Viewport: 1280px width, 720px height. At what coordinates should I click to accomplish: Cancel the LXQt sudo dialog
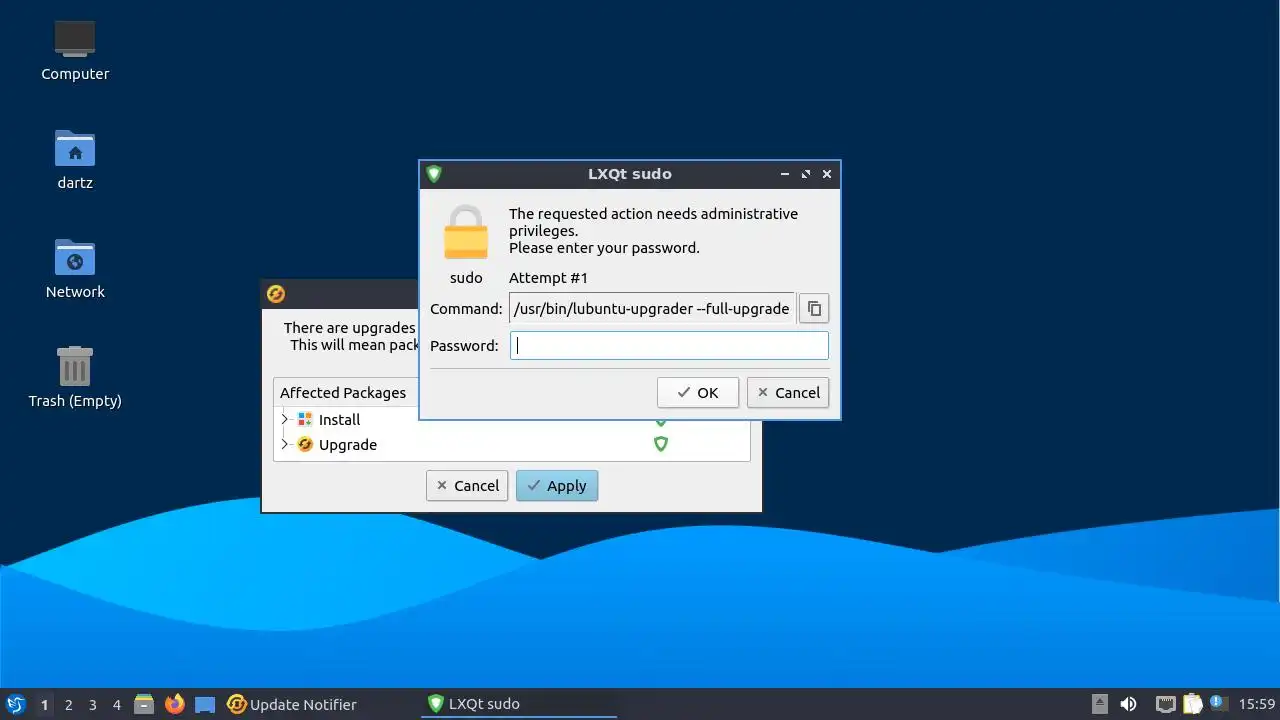pyautogui.click(x=788, y=393)
